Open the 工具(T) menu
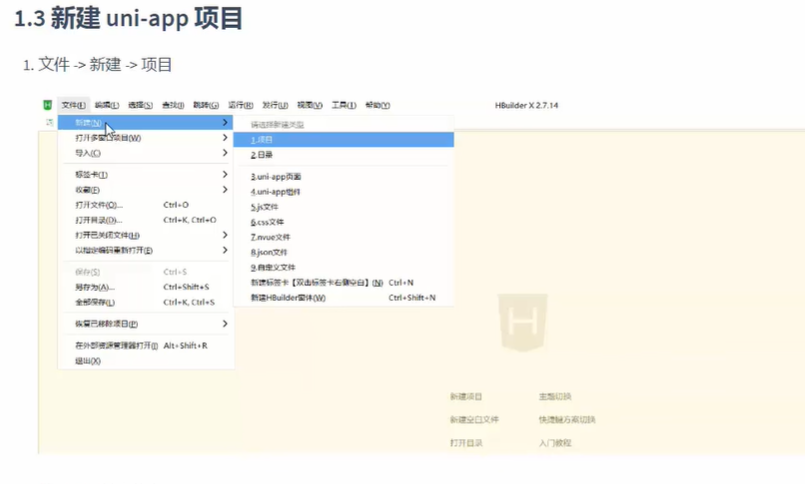The height and width of the screenshot is (484, 805). [x=343, y=105]
